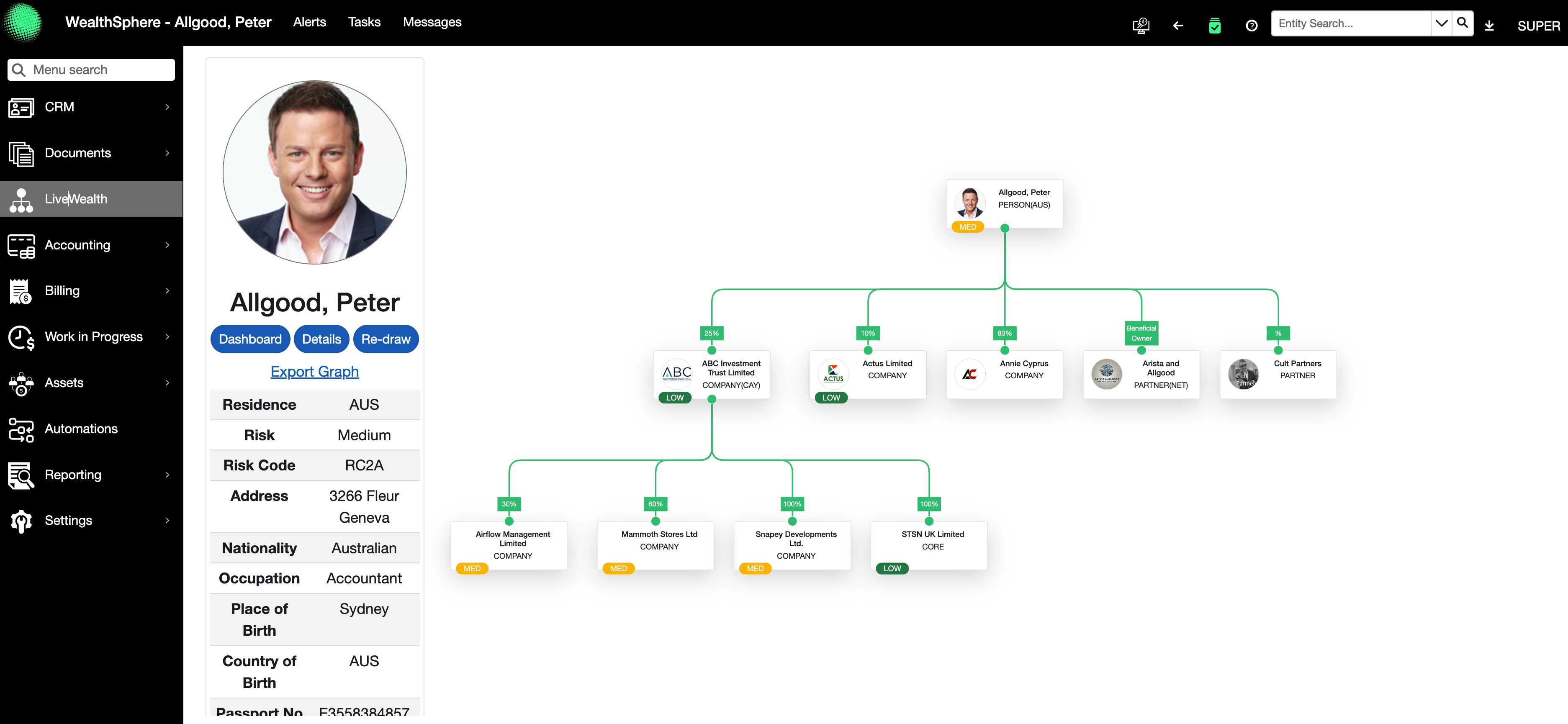
Task: Open the Entity Search dropdown arrow
Action: tap(1441, 23)
